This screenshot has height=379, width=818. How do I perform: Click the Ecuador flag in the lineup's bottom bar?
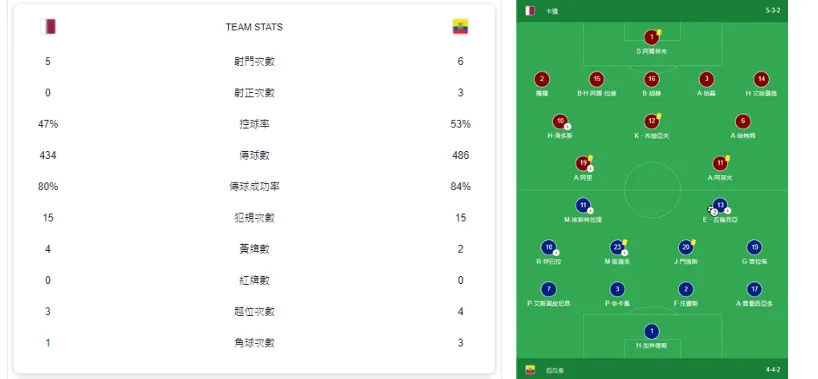coord(530,370)
